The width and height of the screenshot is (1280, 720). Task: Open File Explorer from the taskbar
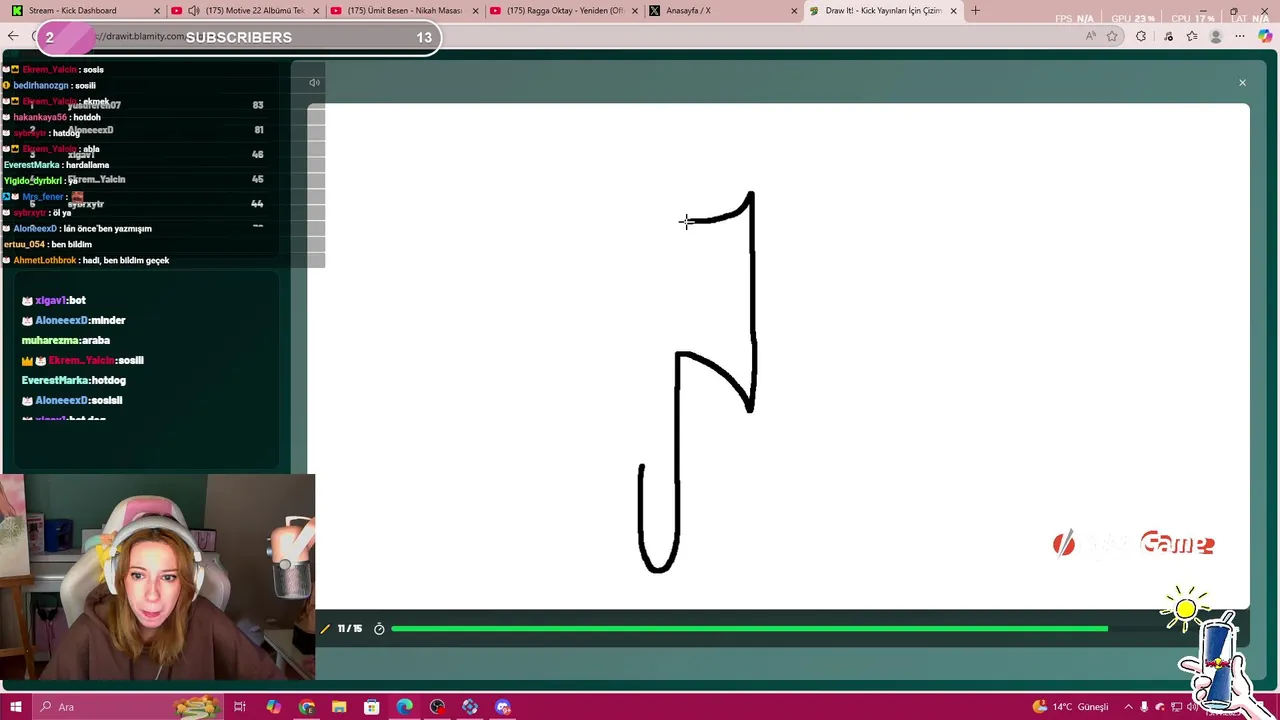339,707
